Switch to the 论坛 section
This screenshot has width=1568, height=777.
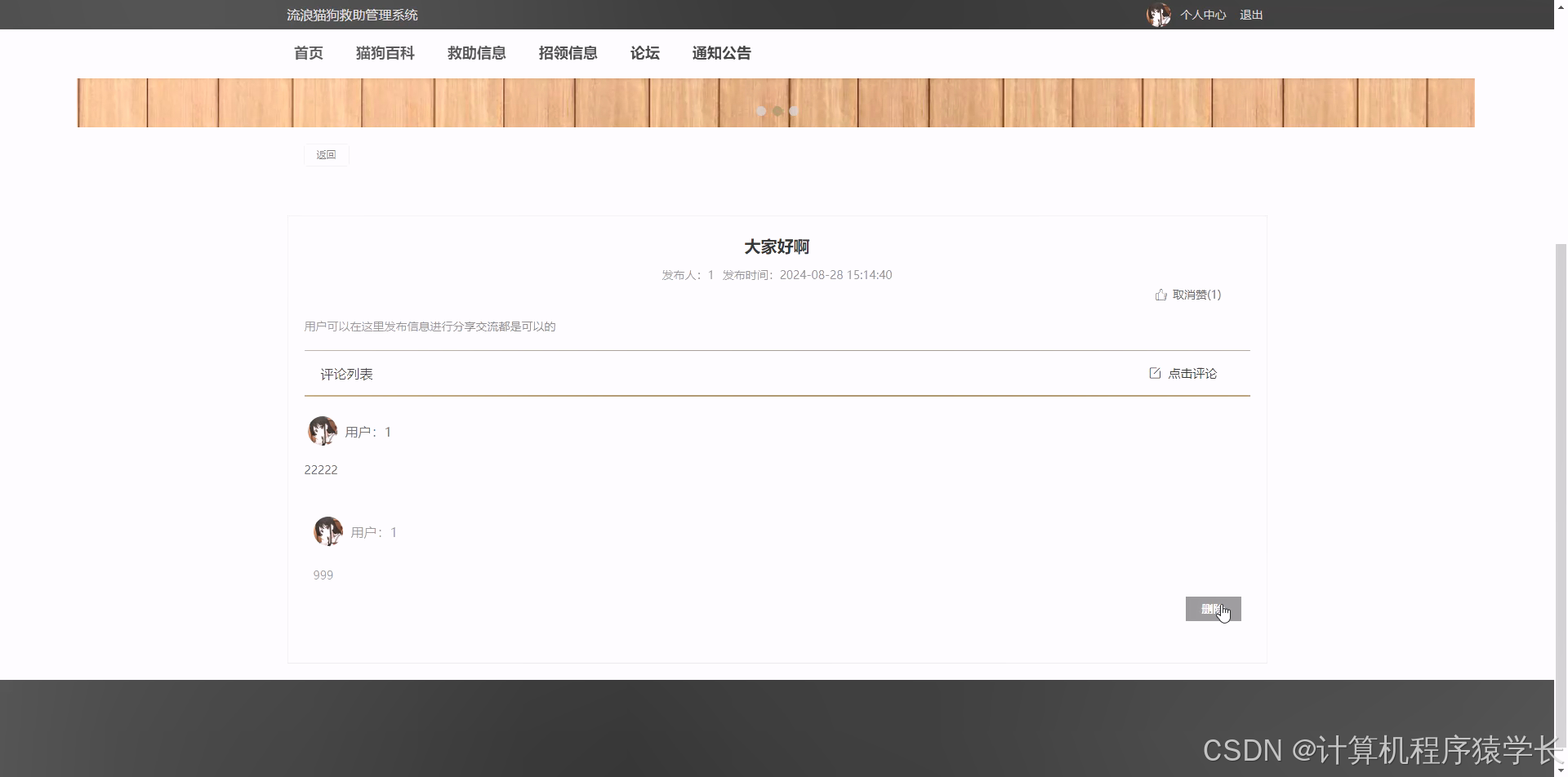pos(644,53)
